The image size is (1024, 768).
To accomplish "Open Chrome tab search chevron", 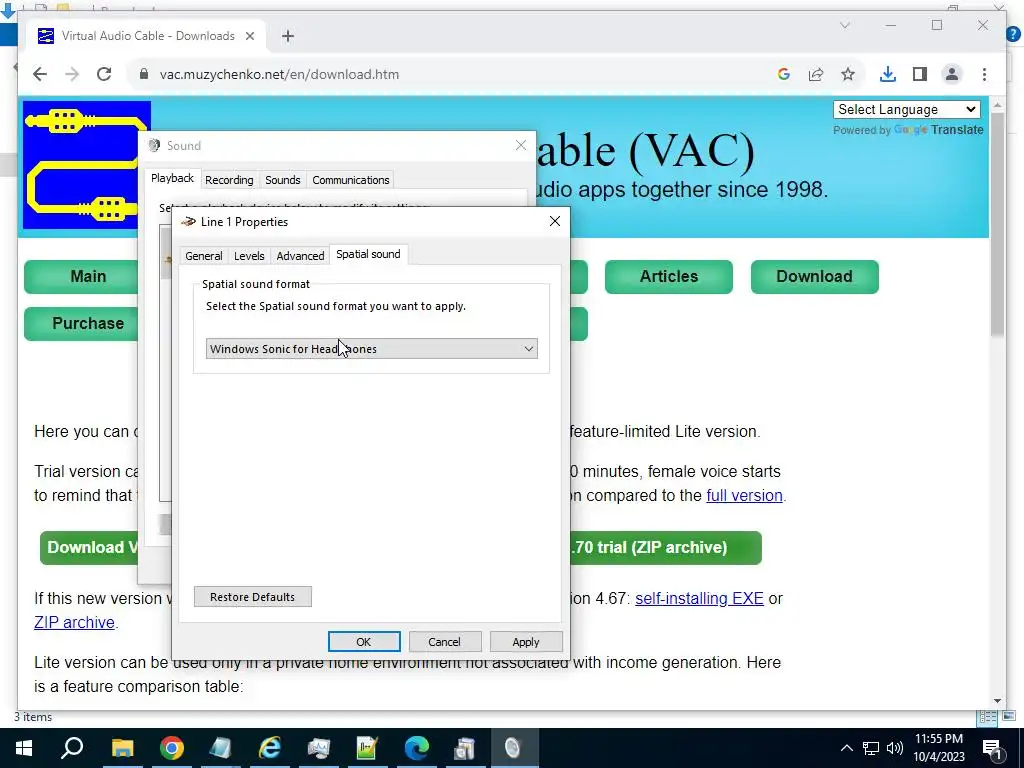I will [844, 25].
